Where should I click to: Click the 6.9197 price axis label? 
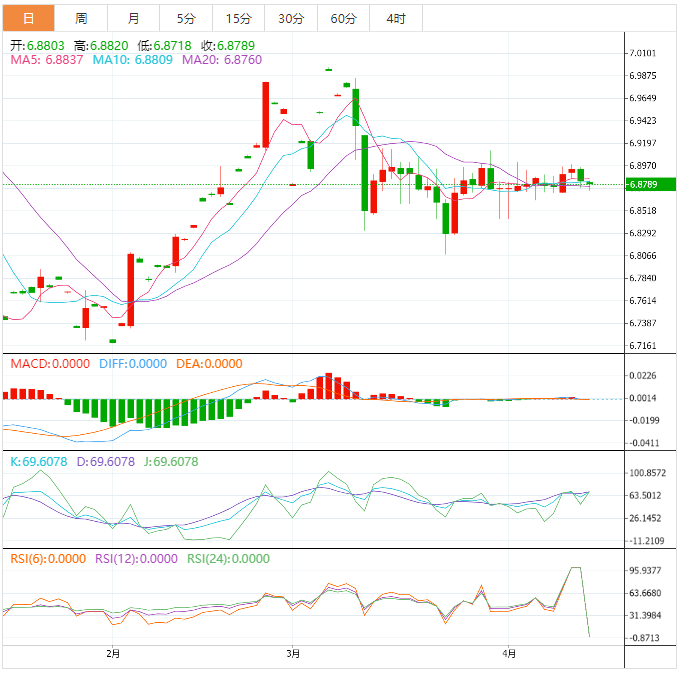(x=643, y=143)
